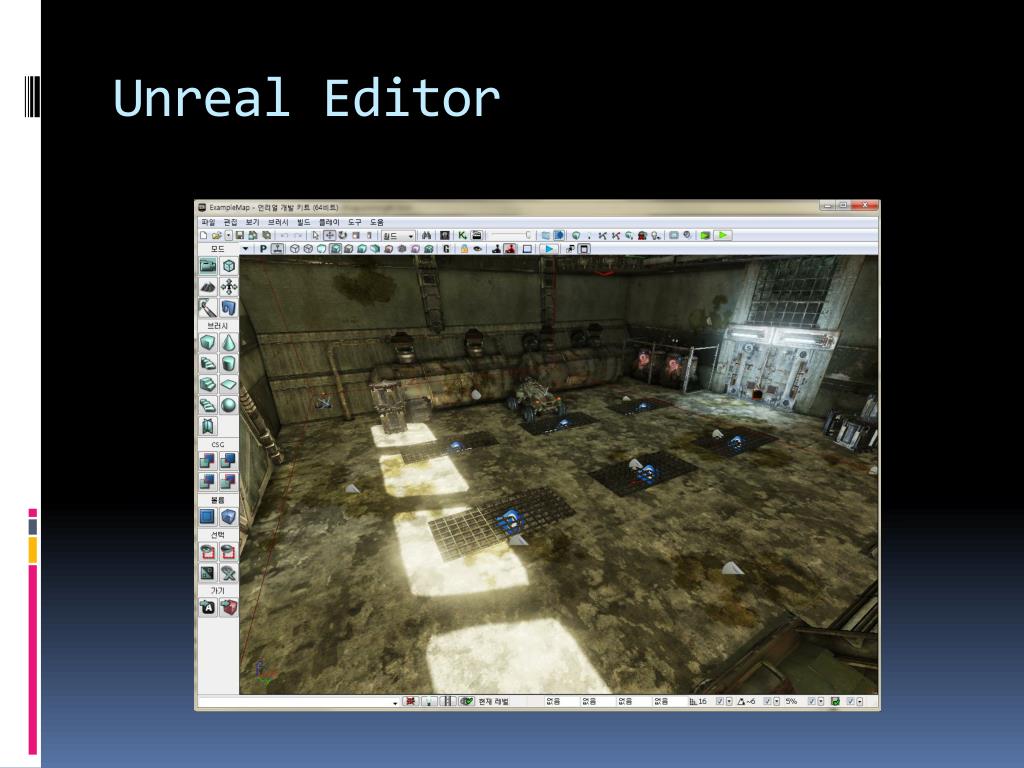Open the status bar command dropdown arrow
The image size is (1024, 768).
(395, 703)
